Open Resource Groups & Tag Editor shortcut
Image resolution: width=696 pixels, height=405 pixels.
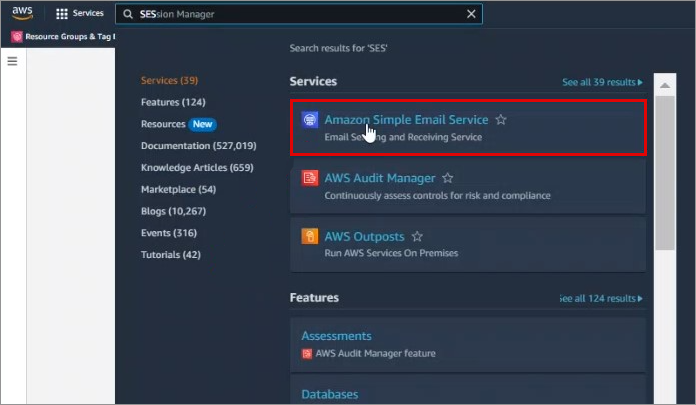(x=65, y=37)
